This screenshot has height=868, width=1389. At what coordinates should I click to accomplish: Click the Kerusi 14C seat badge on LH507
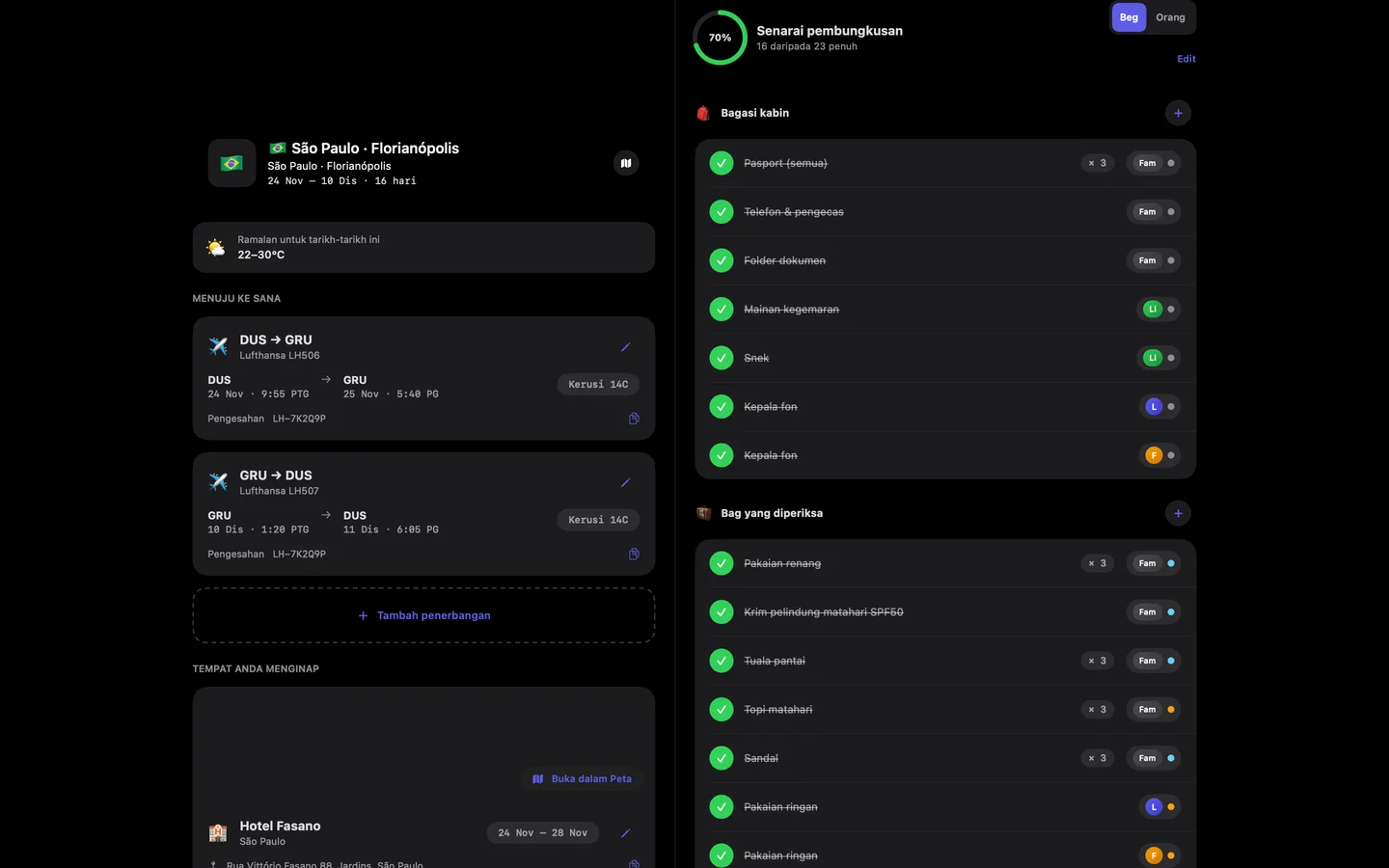click(598, 520)
